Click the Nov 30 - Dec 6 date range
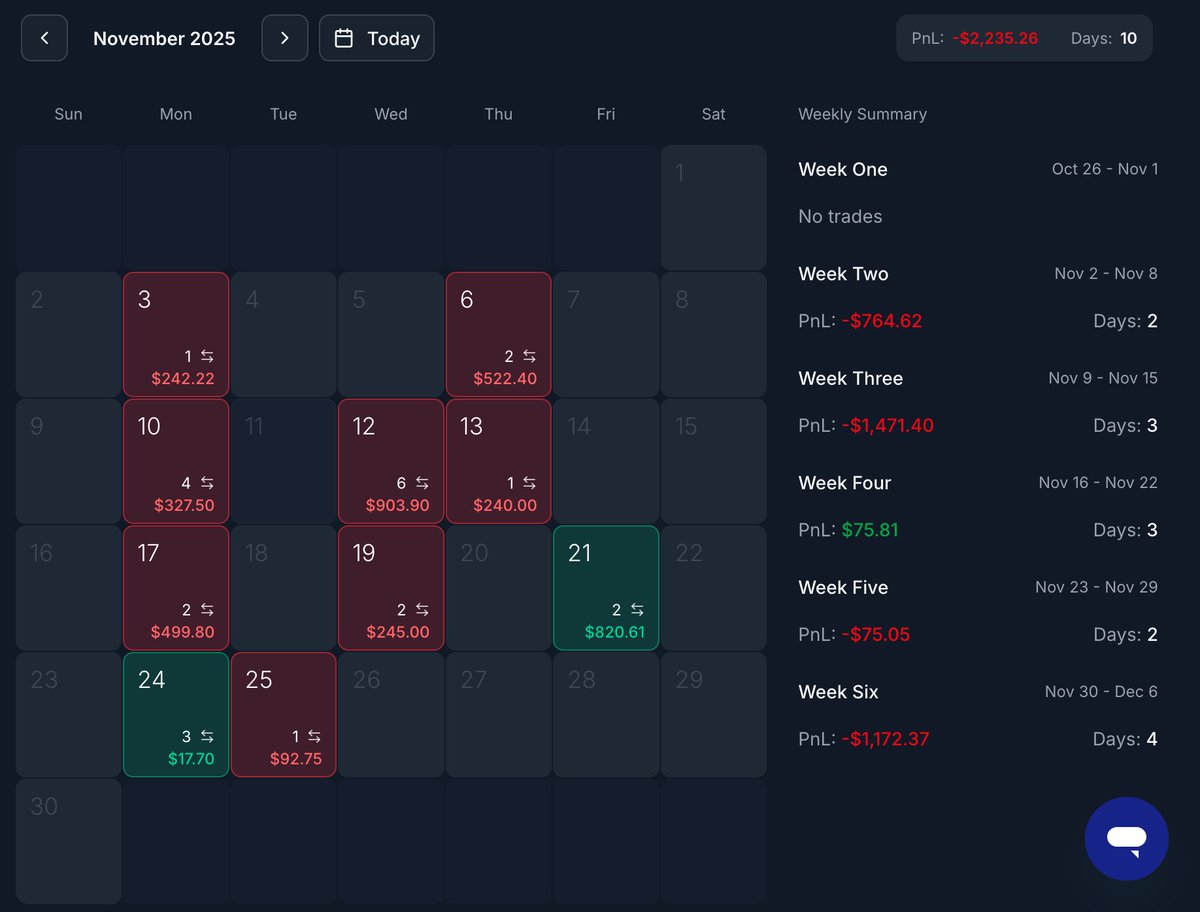Viewport: 1200px width, 912px height. tap(1101, 692)
